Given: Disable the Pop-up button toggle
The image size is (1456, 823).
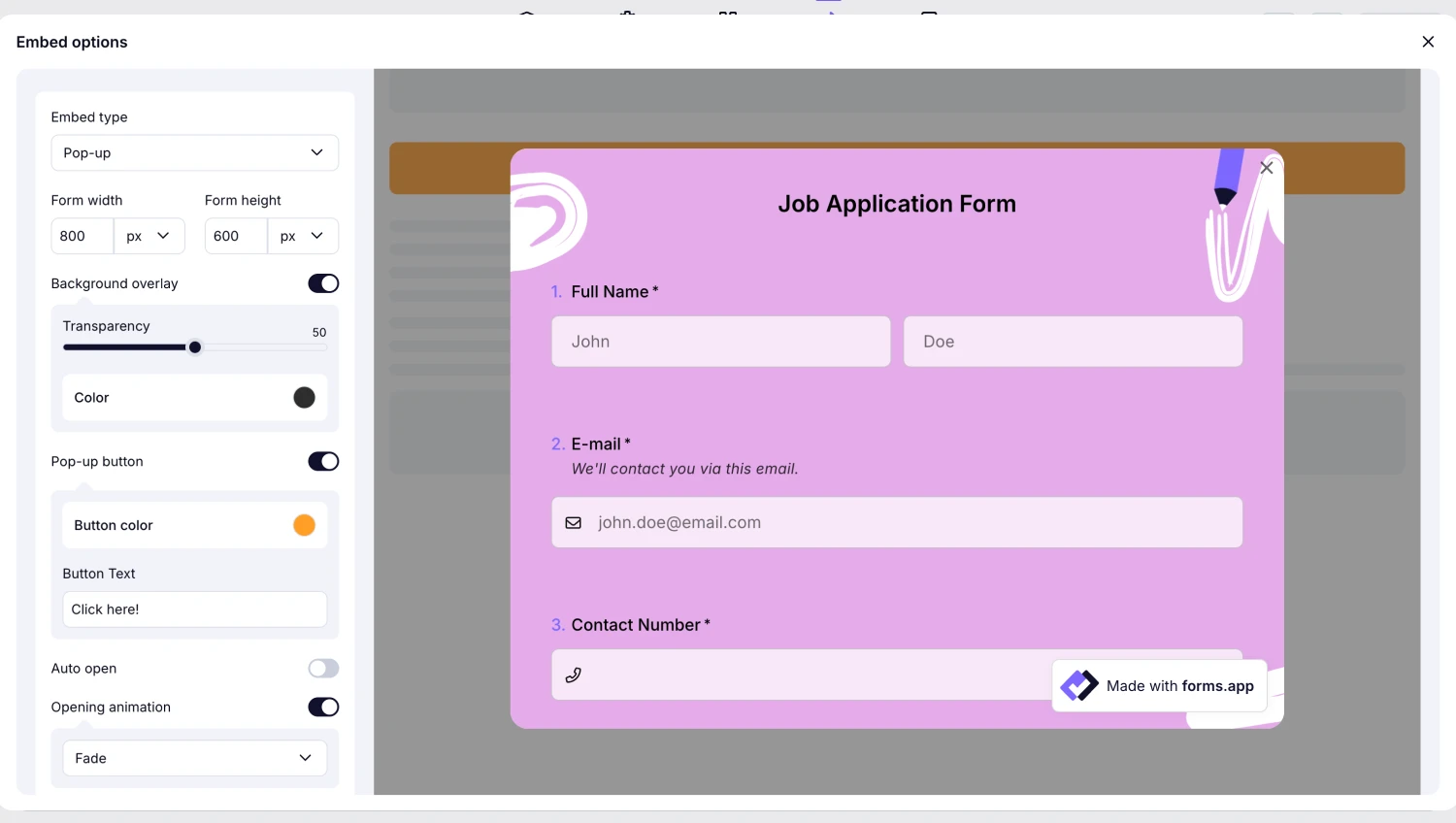Looking at the screenshot, I should (323, 461).
